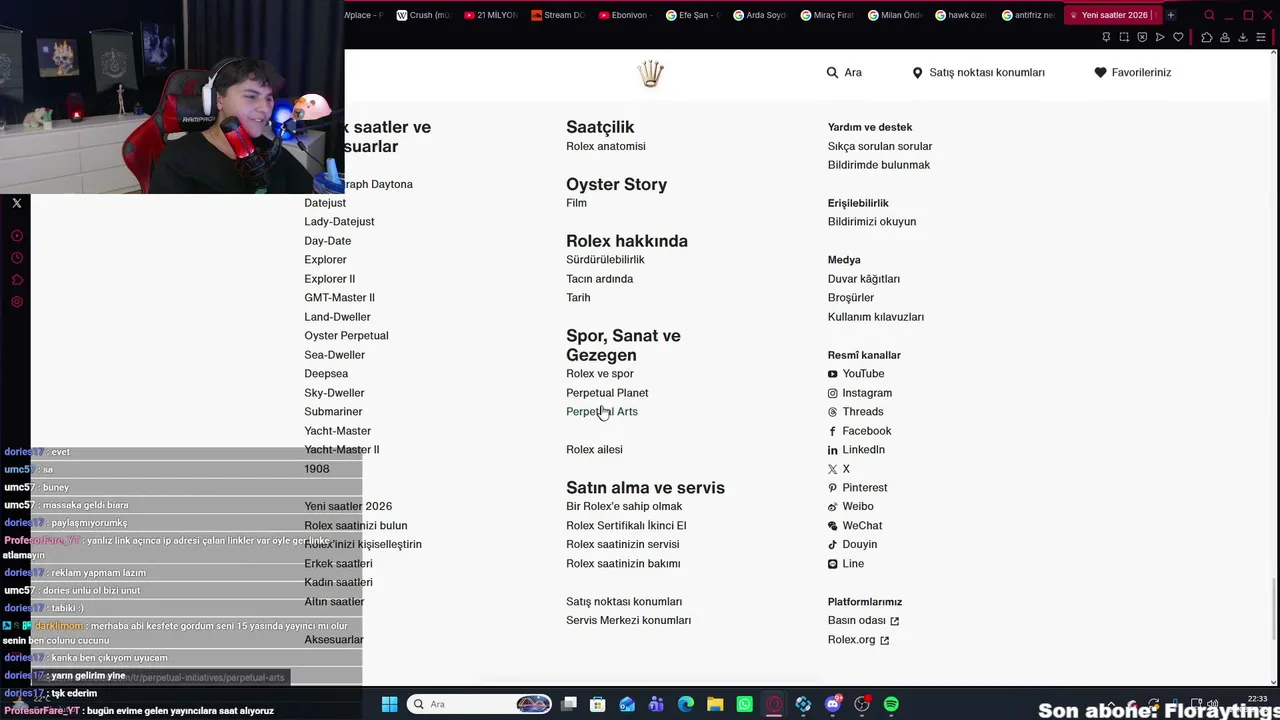Open the Perpetual Arts link
The height and width of the screenshot is (720, 1280).
602,412
